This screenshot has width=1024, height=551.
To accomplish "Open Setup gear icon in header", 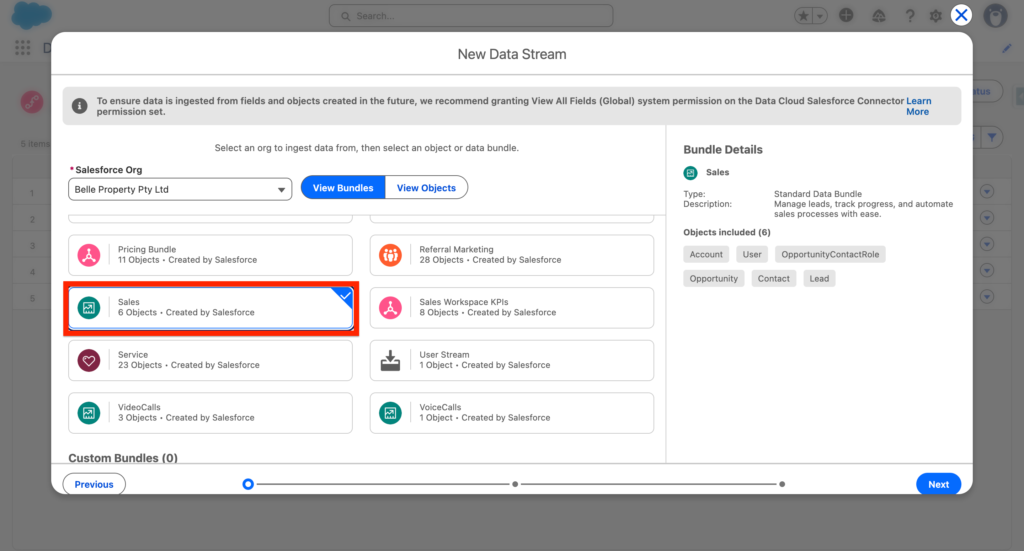I will (935, 16).
